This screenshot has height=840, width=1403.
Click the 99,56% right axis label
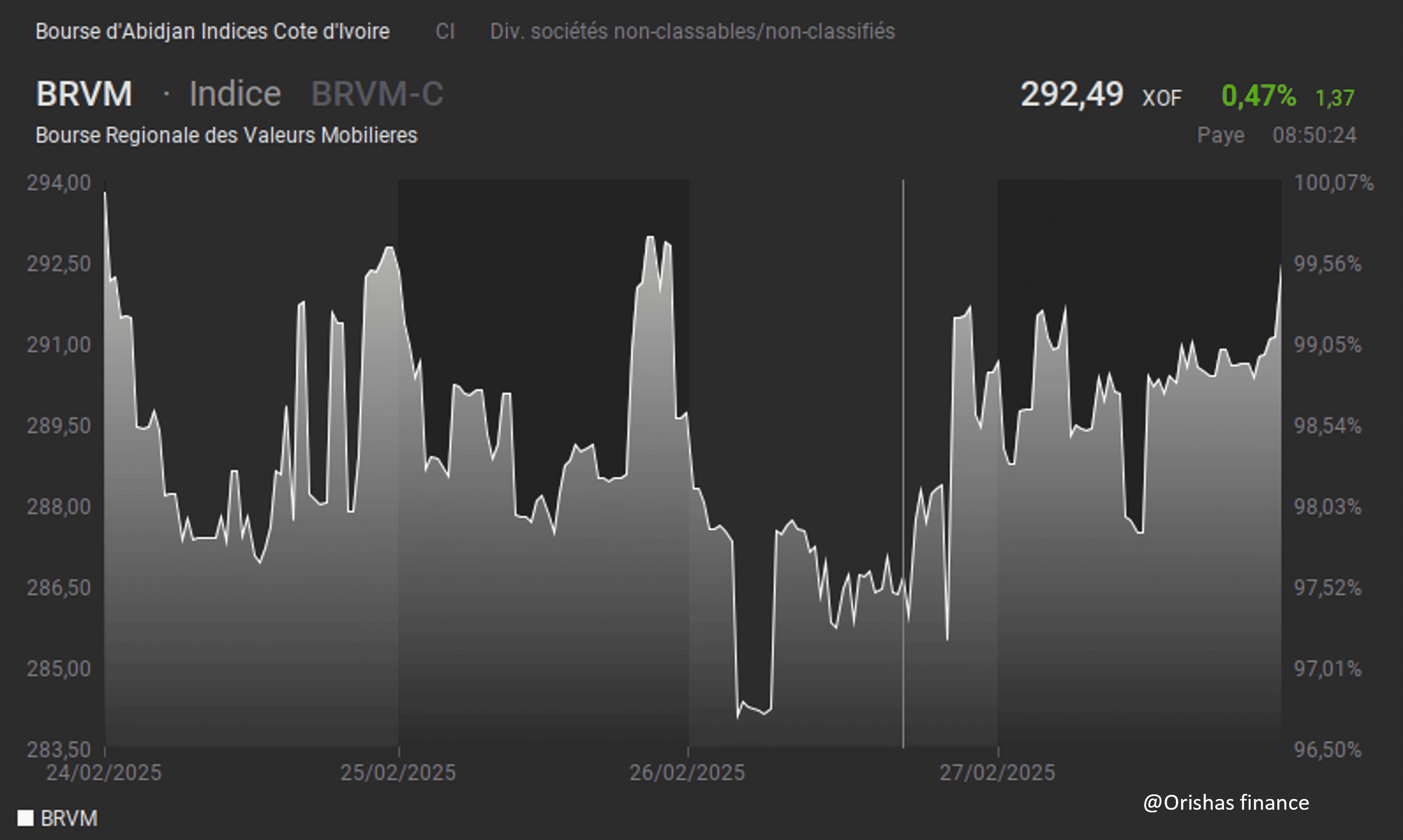coord(1328,264)
